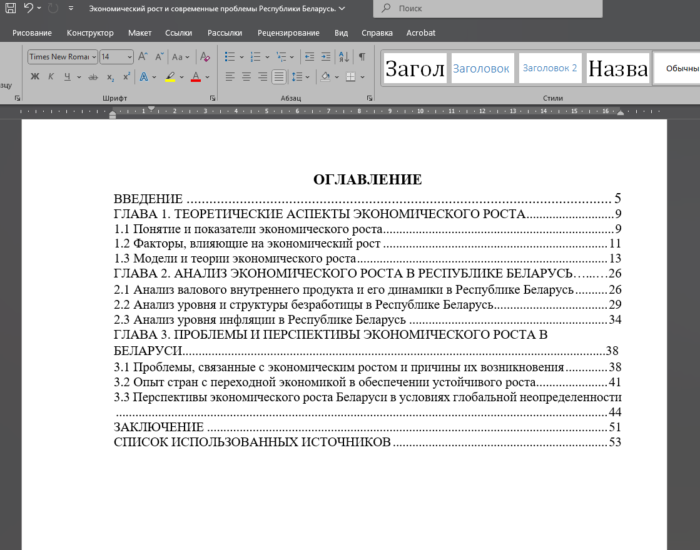Open the Рецензирование tab
Image resolution: width=700 pixels, height=550 pixels.
[x=288, y=33]
